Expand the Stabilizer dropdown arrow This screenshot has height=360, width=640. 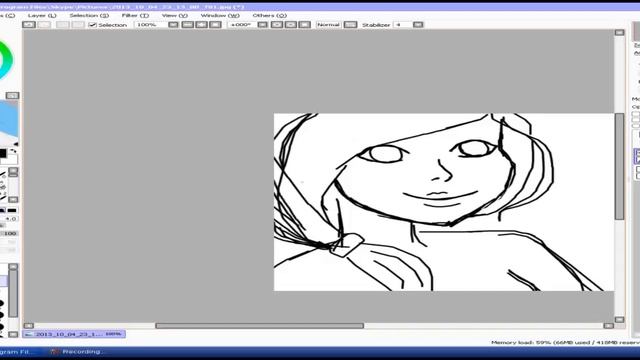click(418, 25)
